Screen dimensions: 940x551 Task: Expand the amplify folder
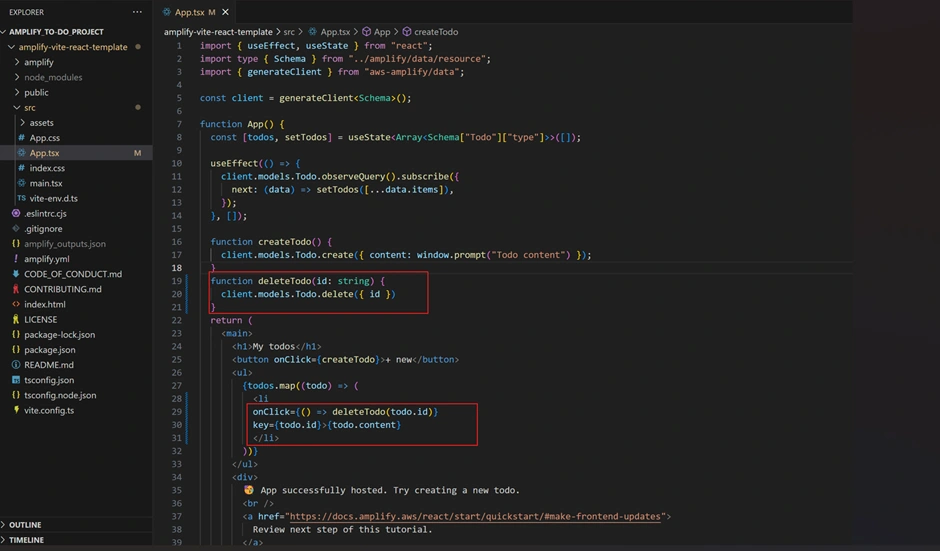point(17,62)
